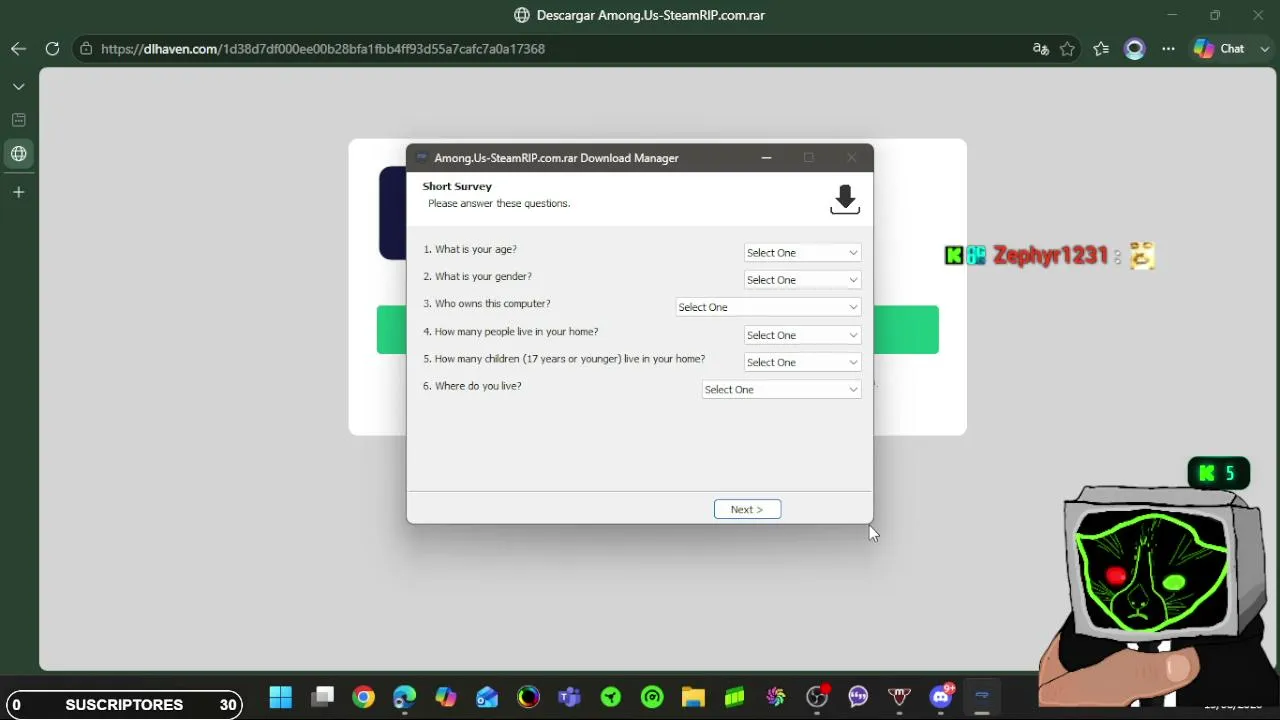Open Outlook from taskbar
This screenshot has width=1280, height=720.
(x=487, y=697)
